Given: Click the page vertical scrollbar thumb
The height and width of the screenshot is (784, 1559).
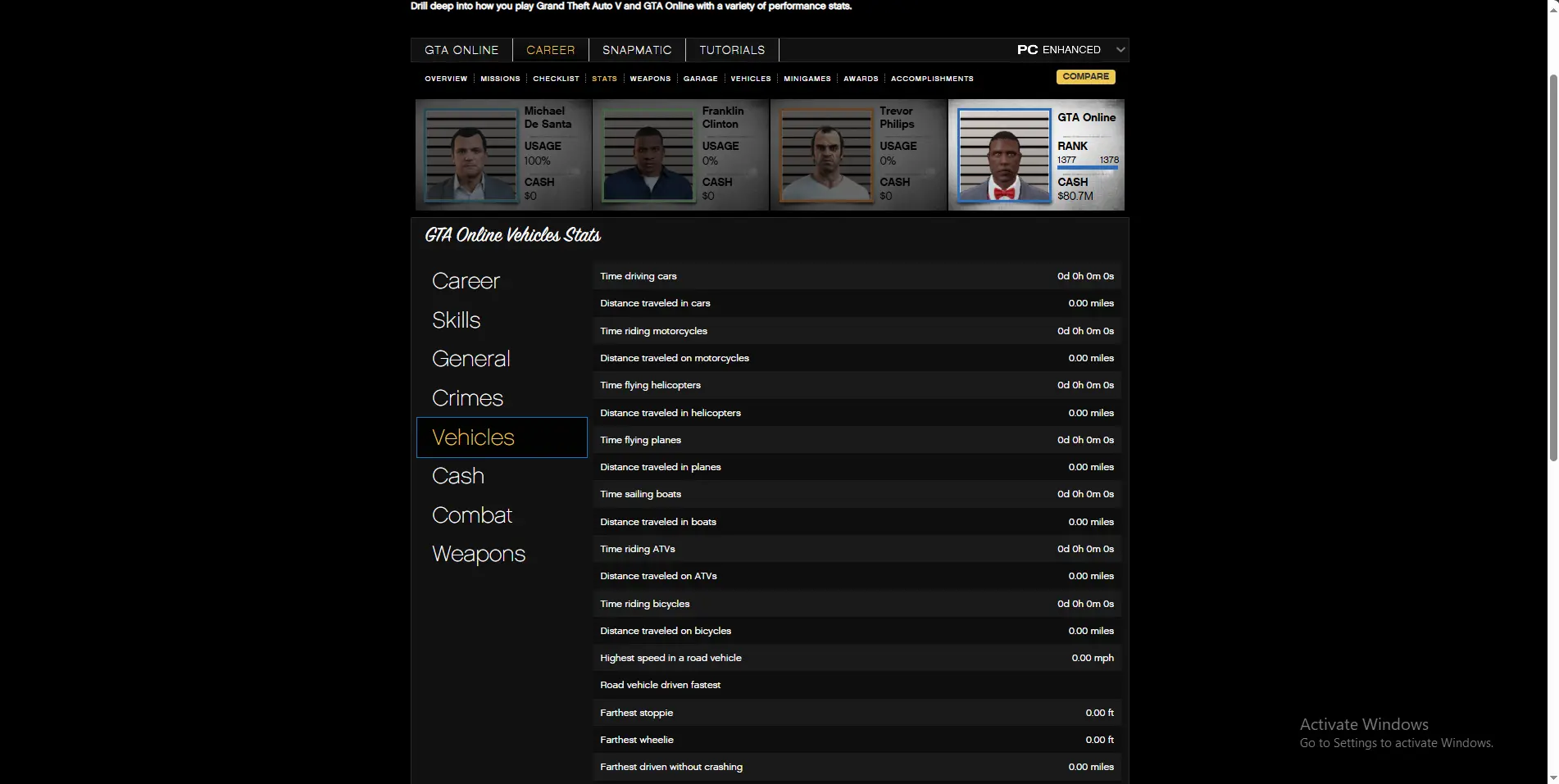Looking at the screenshot, I should click(x=1552, y=266).
